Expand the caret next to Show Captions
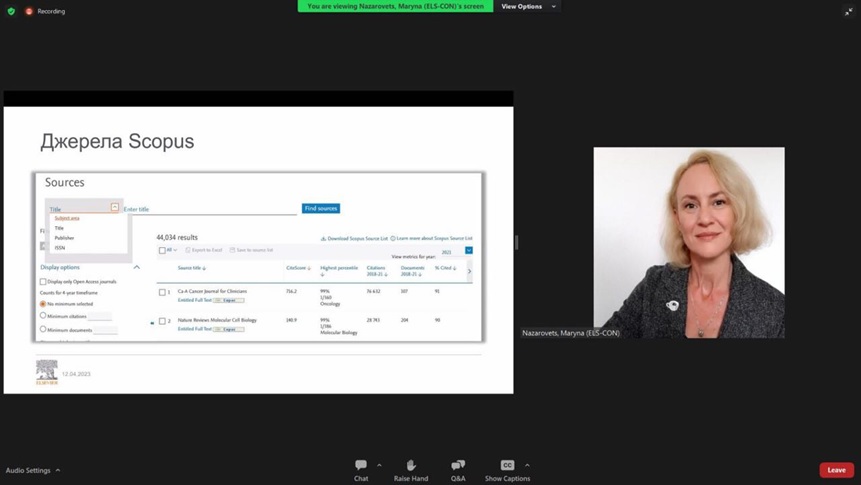861x485 pixels. coord(527,465)
